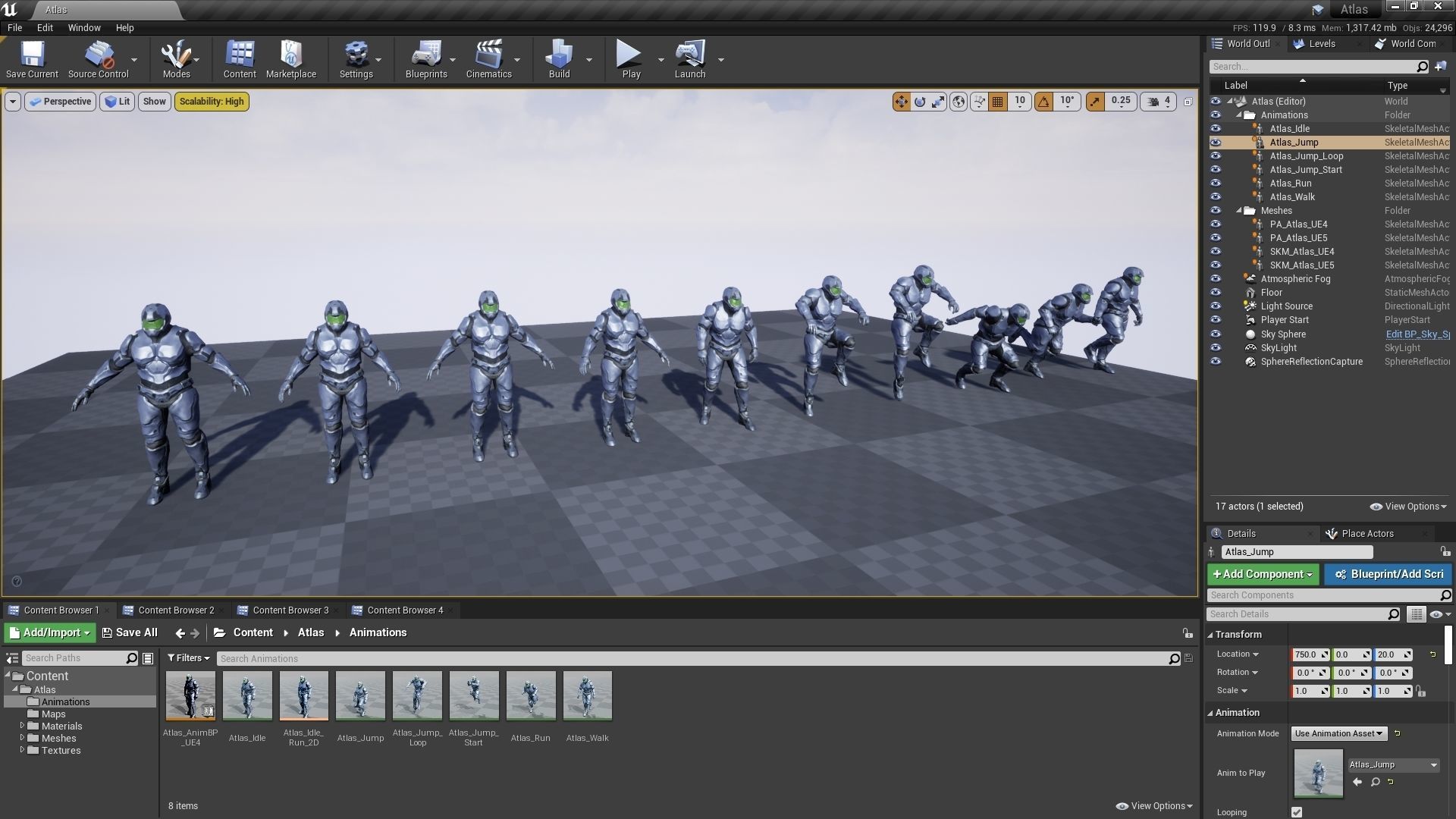
Task: Click the Save Current toolbar icon
Action: [32, 59]
